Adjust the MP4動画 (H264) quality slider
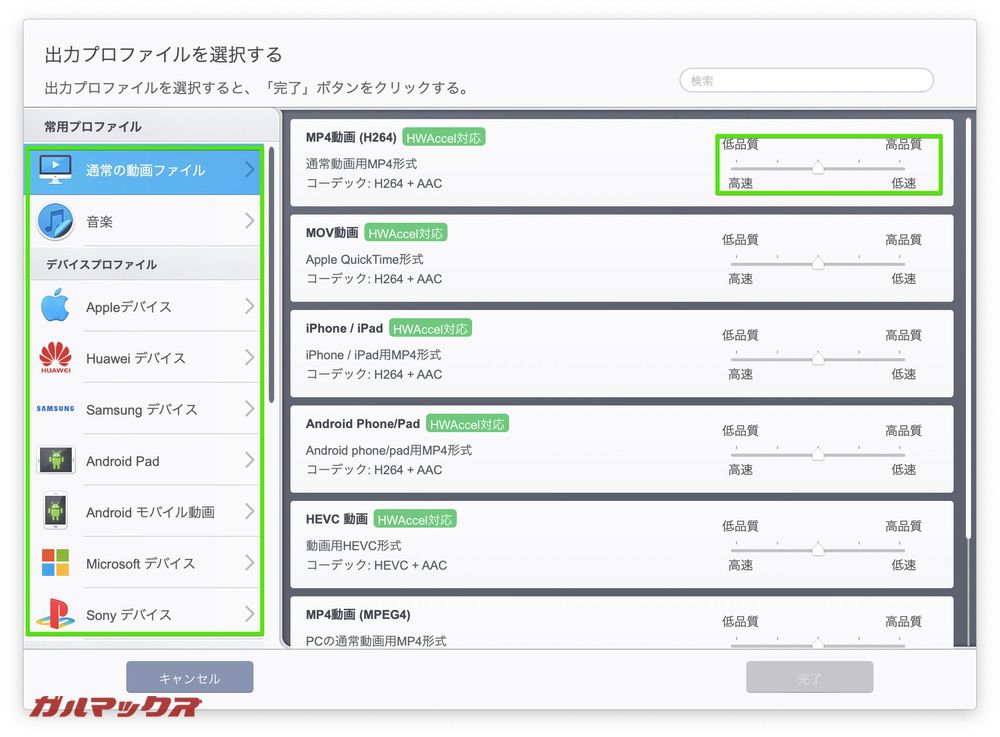1000x737 pixels. click(x=820, y=166)
